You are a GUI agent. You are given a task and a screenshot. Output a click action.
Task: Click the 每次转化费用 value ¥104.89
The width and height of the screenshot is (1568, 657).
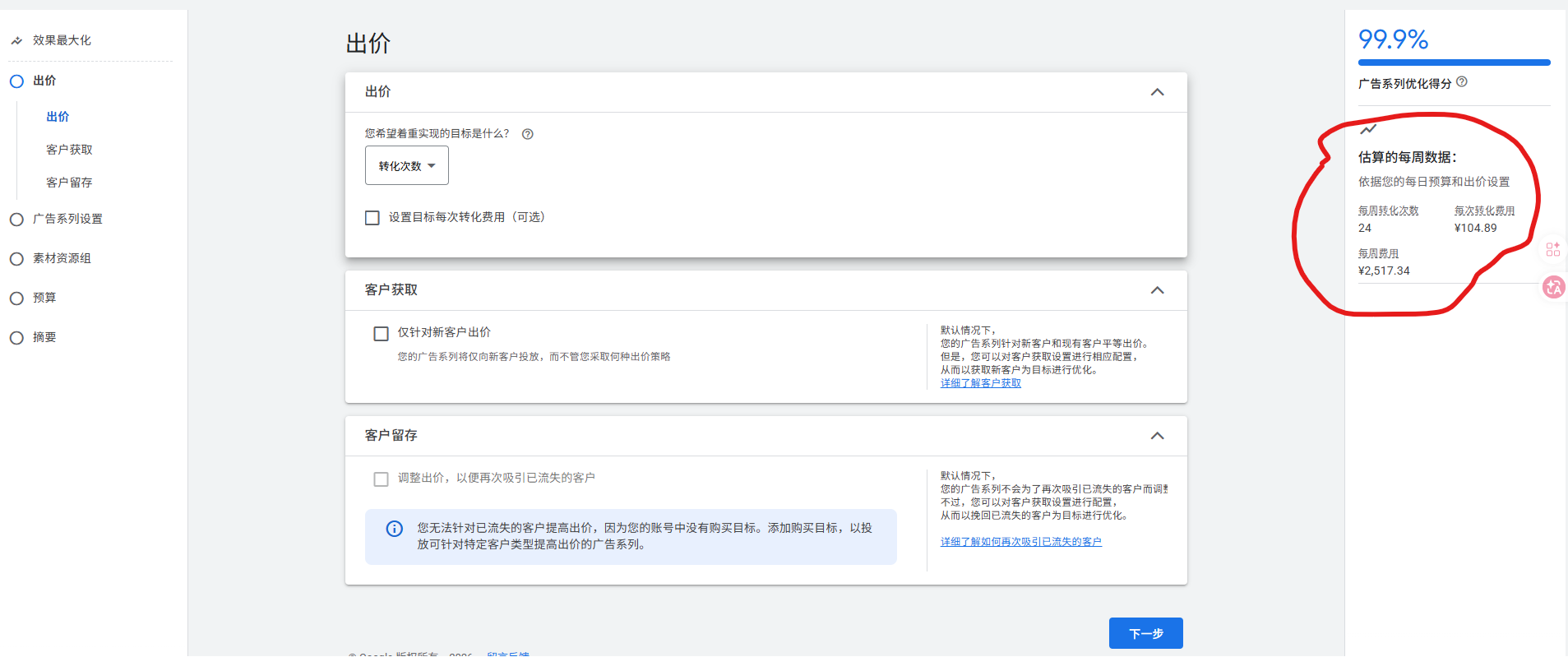coord(1476,228)
